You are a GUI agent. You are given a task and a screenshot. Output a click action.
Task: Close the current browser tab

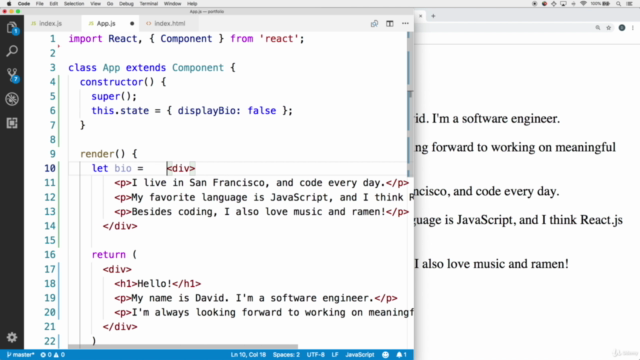point(421,16)
